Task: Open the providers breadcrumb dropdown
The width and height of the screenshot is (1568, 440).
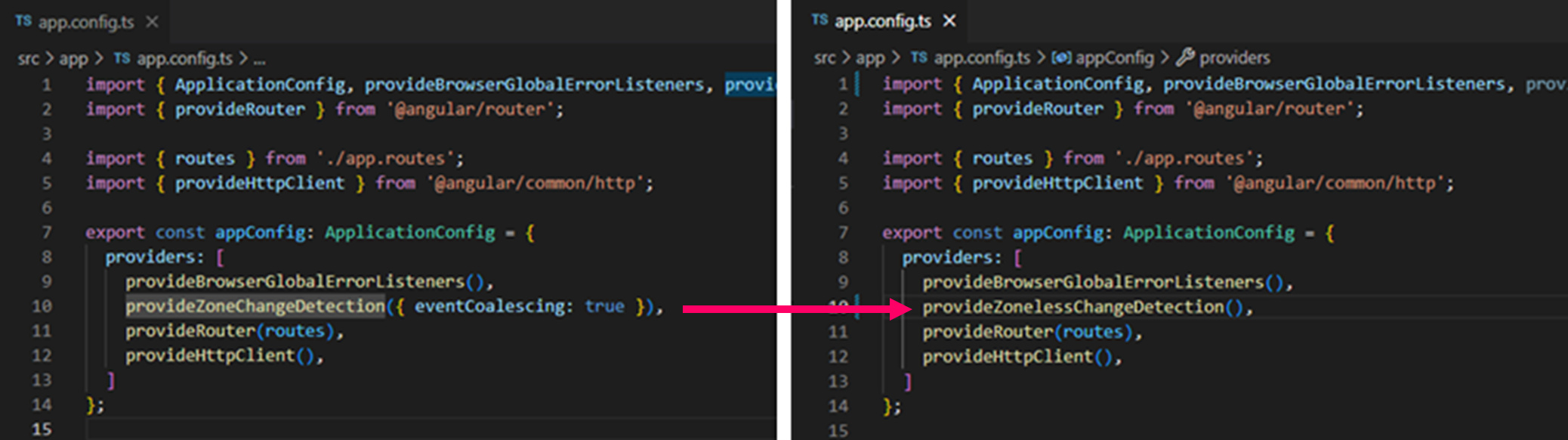Action: pos(1234,57)
